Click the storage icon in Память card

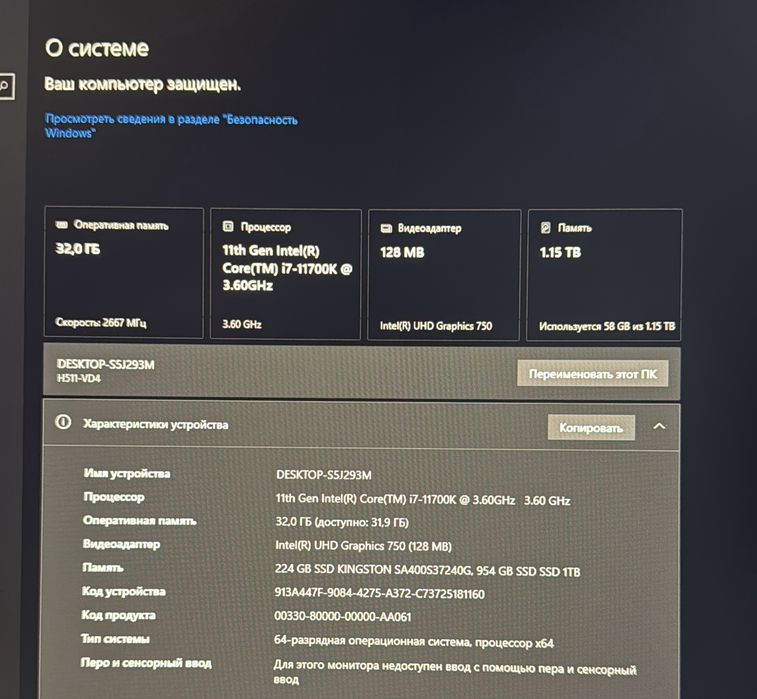(x=546, y=227)
